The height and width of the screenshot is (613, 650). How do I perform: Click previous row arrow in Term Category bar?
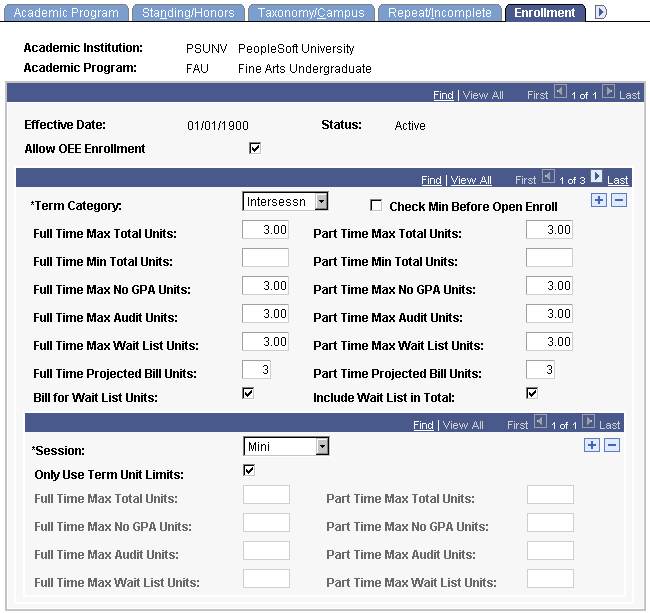pyautogui.click(x=548, y=177)
